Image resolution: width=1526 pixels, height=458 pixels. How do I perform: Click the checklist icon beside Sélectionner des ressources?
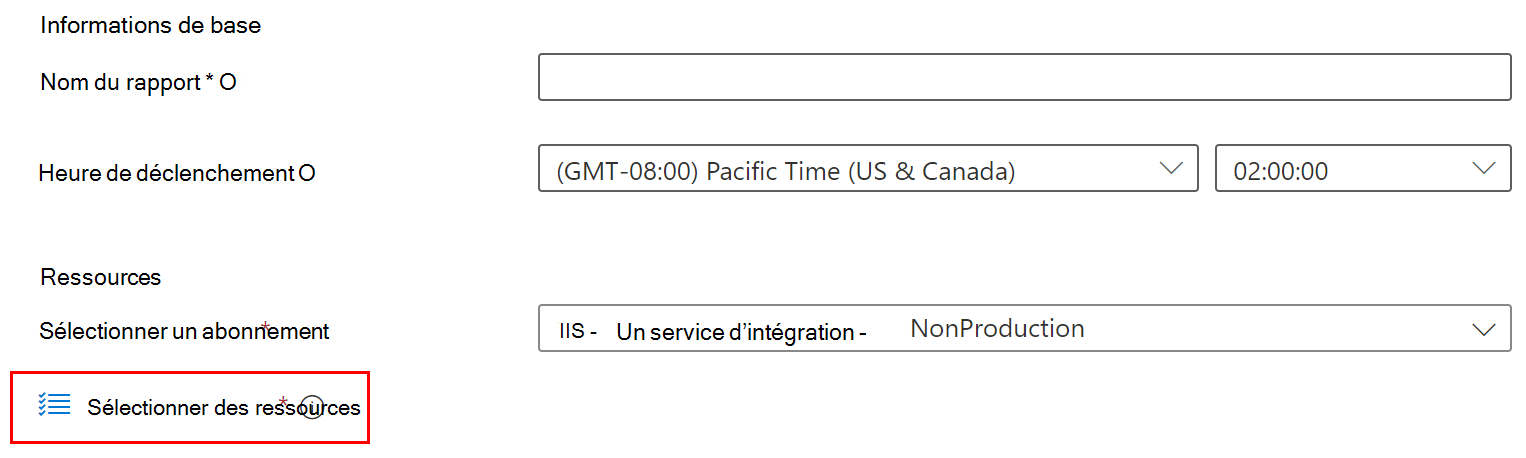point(54,405)
